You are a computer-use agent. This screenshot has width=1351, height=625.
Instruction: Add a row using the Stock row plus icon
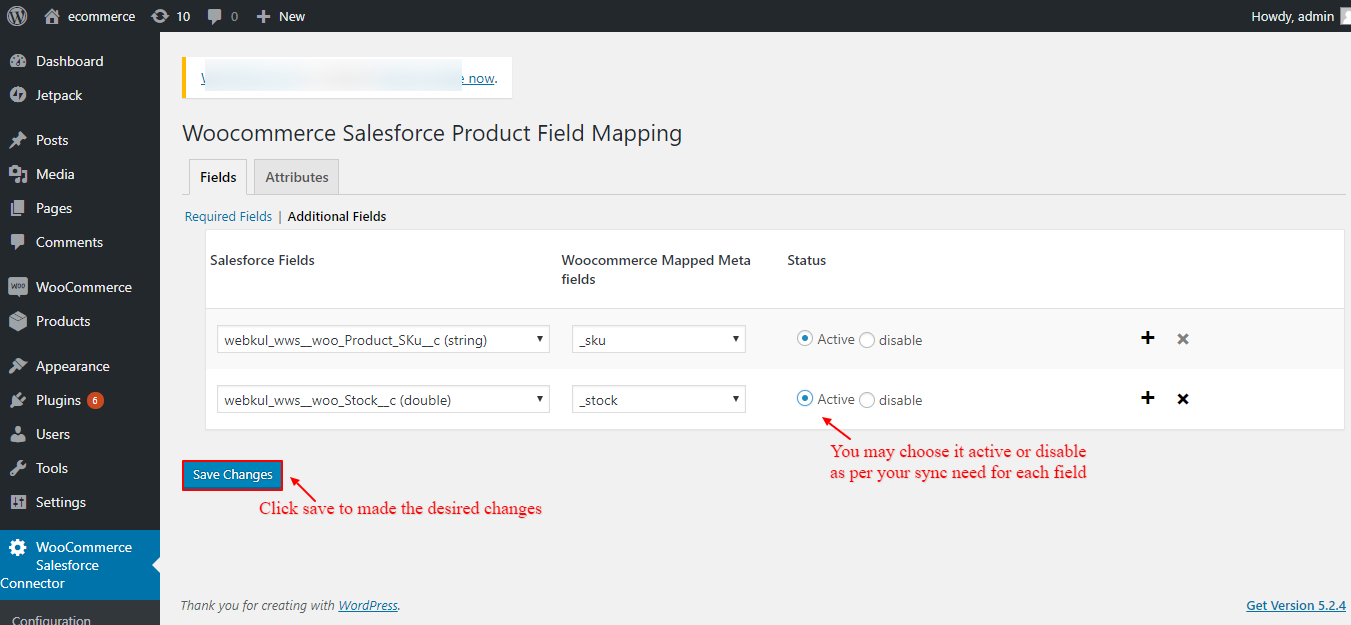click(x=1148, y=398)
